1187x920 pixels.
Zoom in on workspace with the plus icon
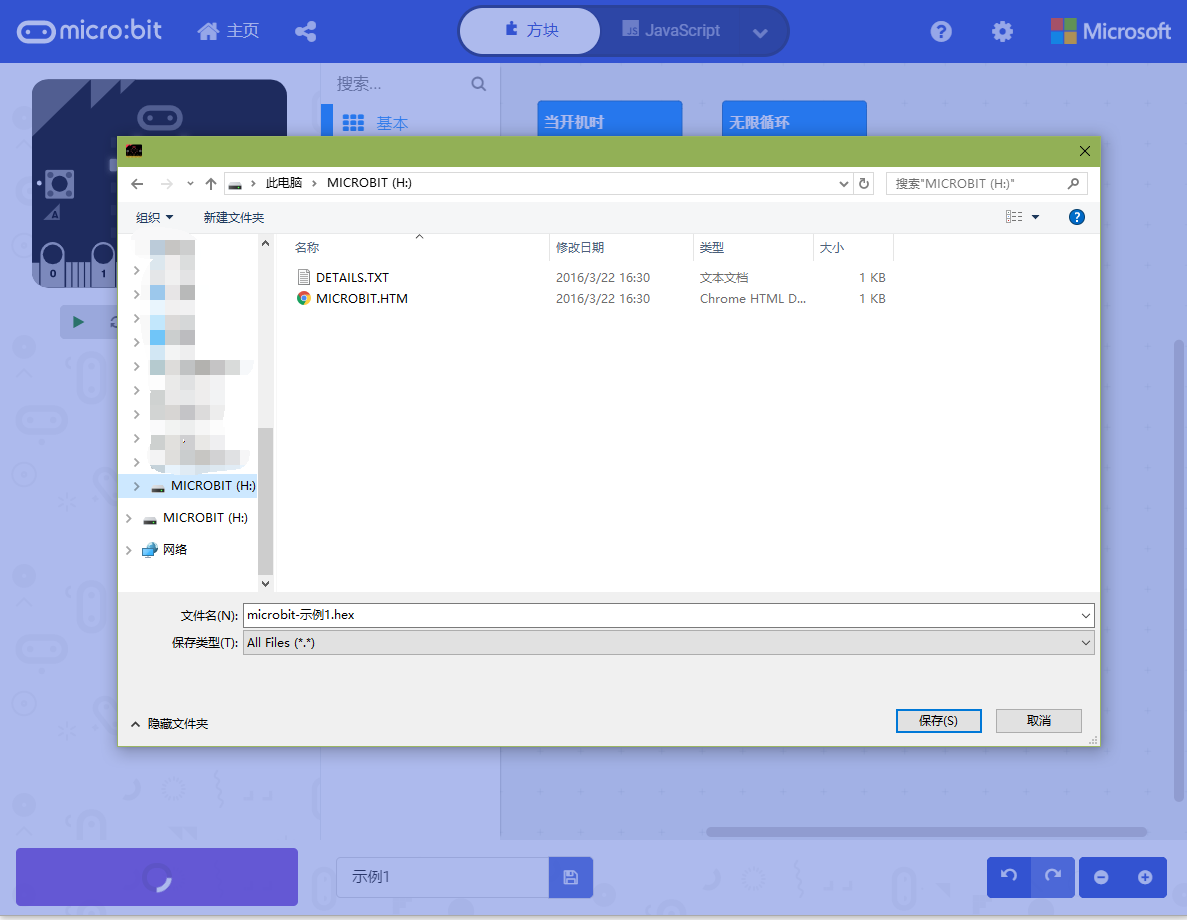(1144, 877)
